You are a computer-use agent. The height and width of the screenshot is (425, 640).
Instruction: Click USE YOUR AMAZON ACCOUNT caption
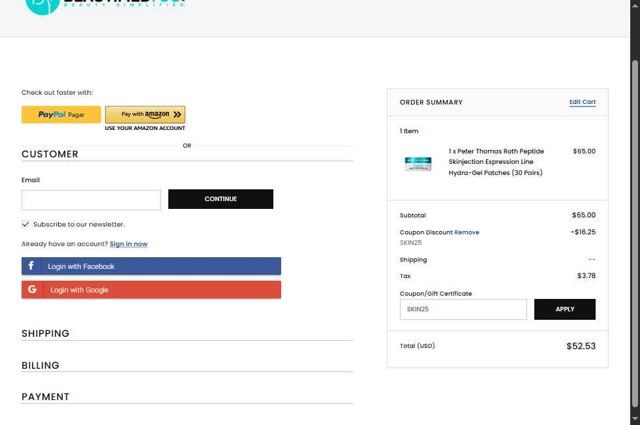click(145, 128)
